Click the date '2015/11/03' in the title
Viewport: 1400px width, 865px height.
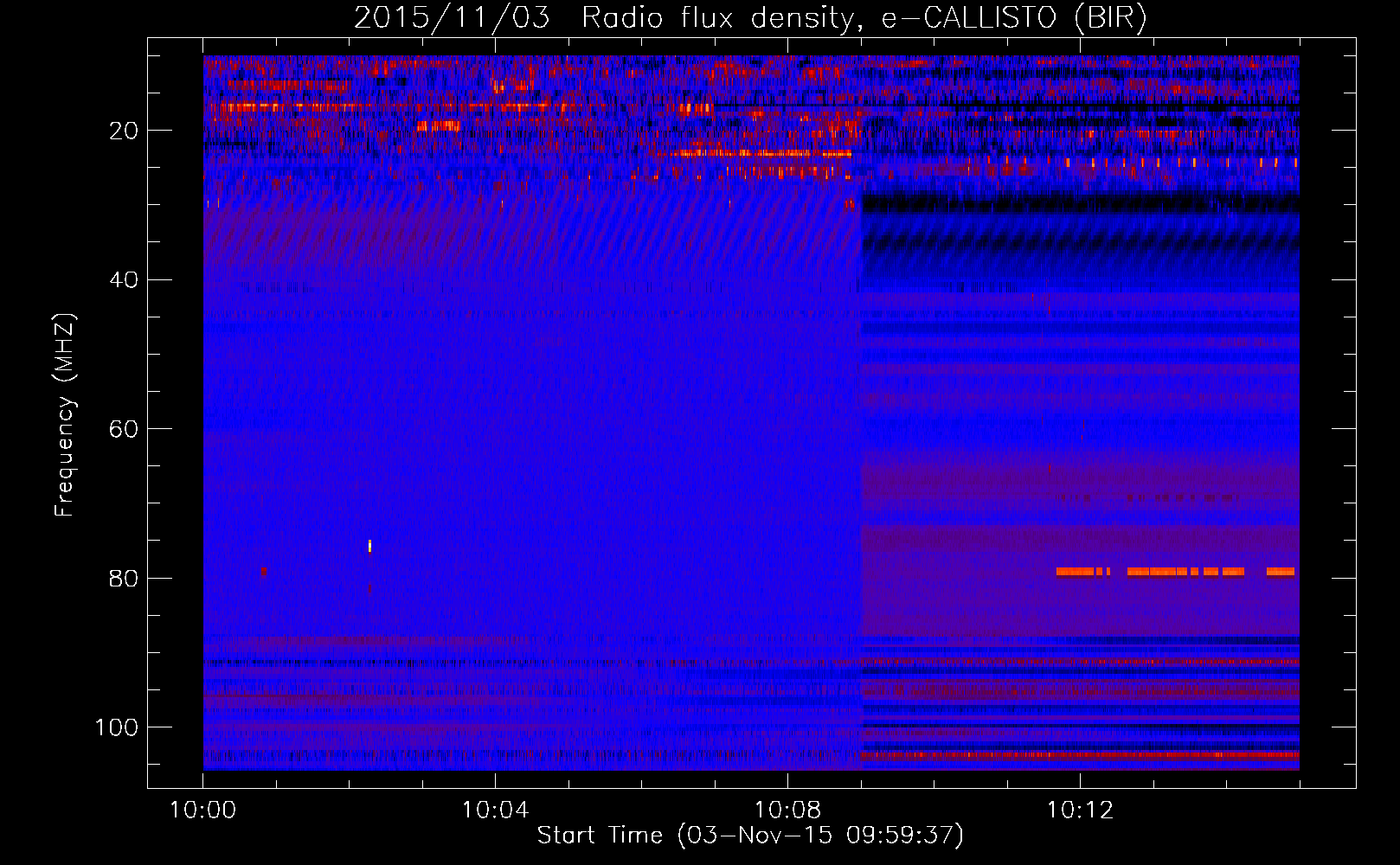click(x=452, y=17)
